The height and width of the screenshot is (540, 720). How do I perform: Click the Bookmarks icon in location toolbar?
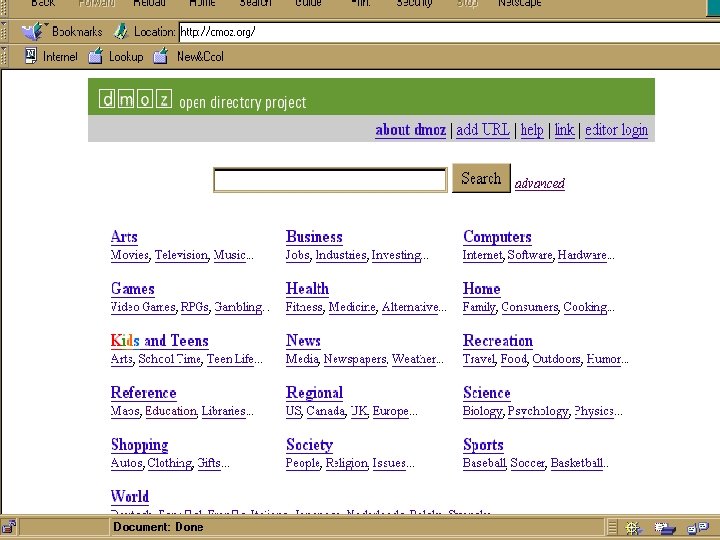tap(34, 32)
